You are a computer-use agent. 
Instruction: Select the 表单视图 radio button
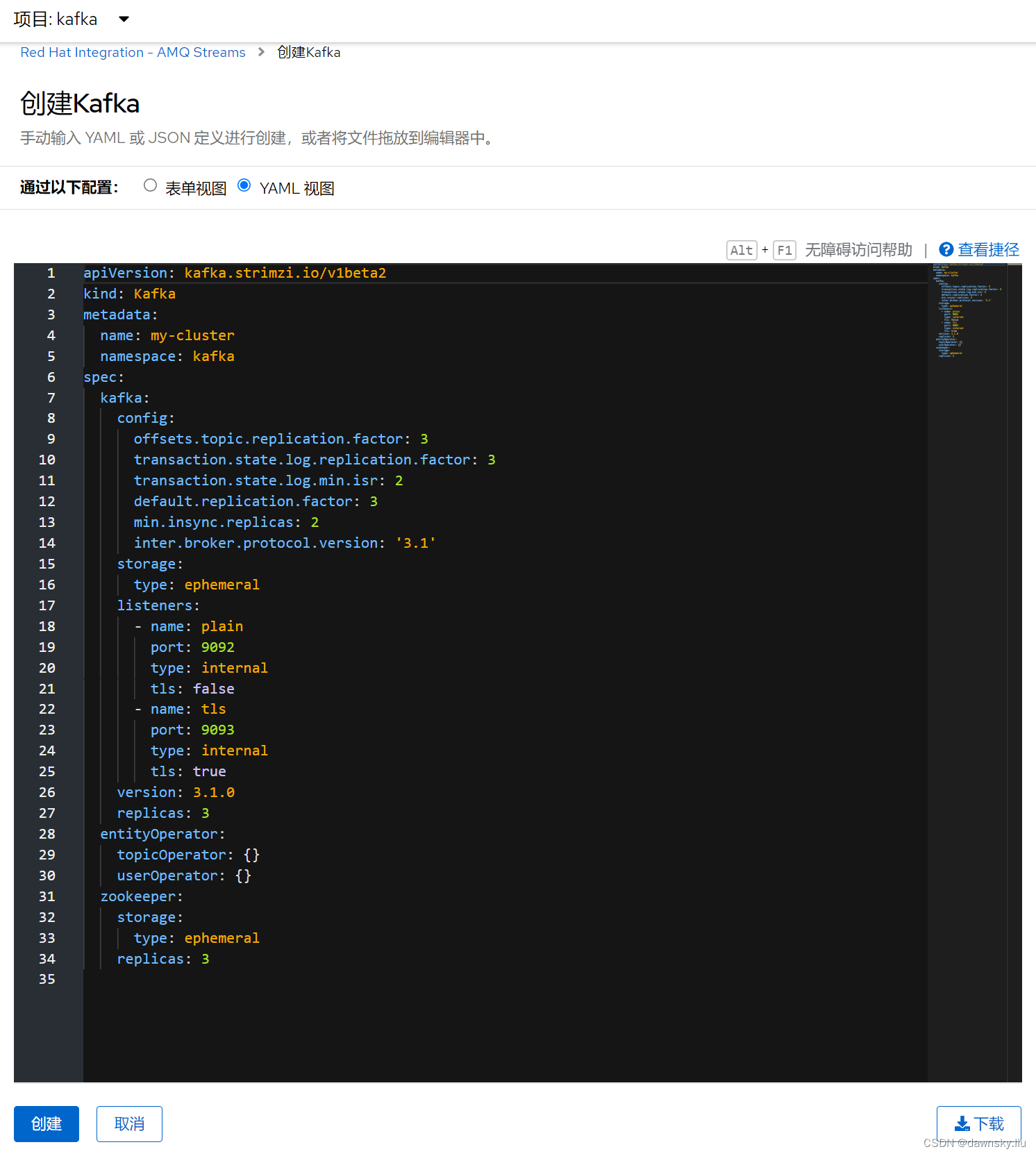pyautogui.click(x=150, y=185)
